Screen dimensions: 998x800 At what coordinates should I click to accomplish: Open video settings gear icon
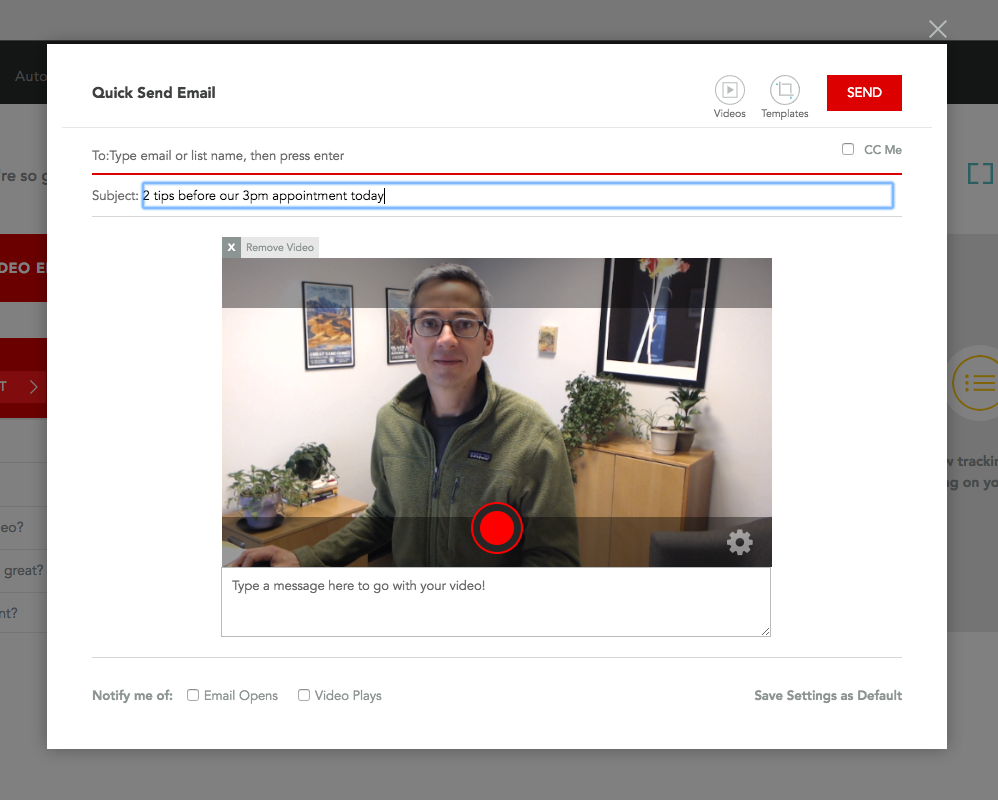pyautogui.click(x=740, y=542)
